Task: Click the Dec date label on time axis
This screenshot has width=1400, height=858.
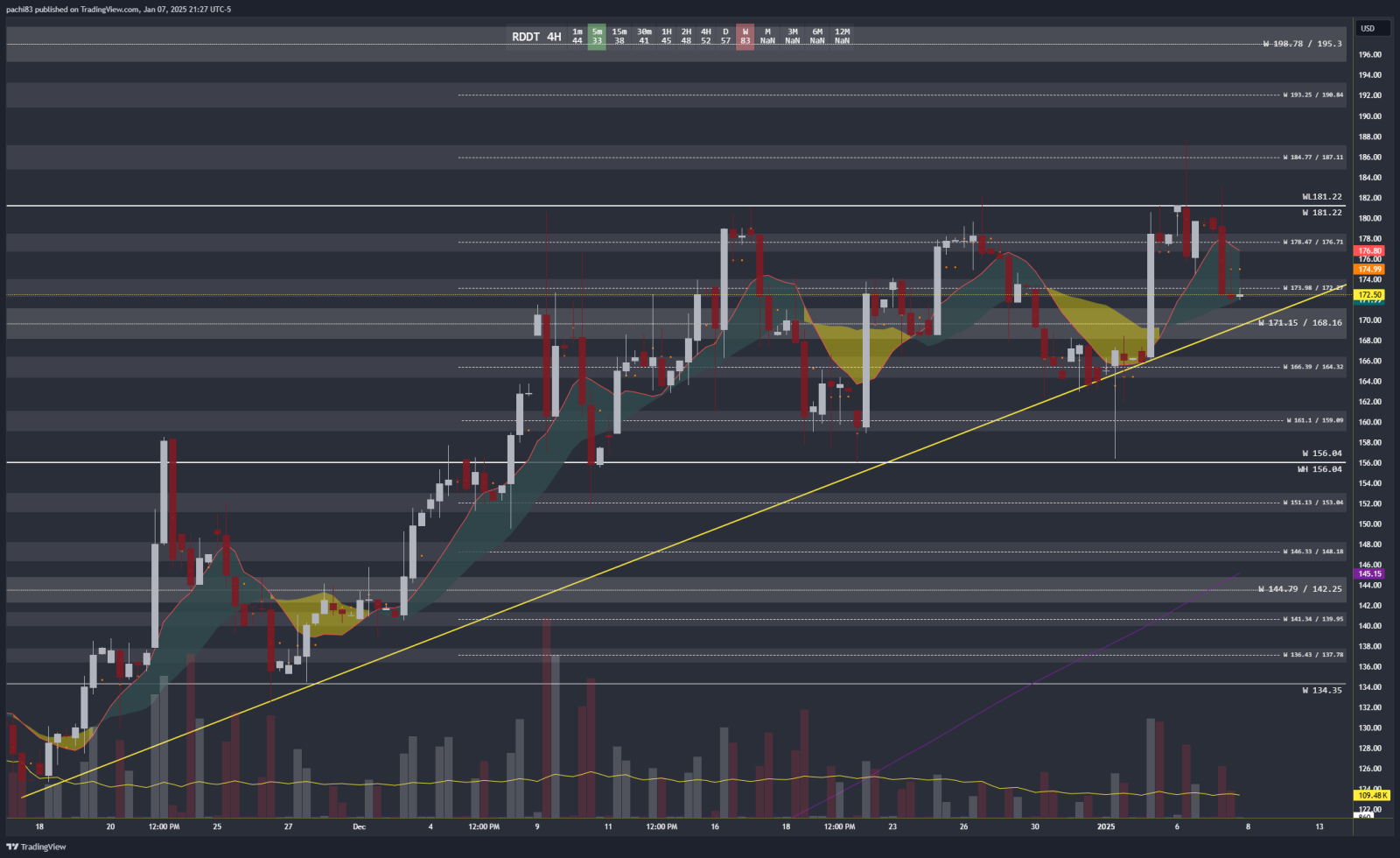Action: point(360,826)
